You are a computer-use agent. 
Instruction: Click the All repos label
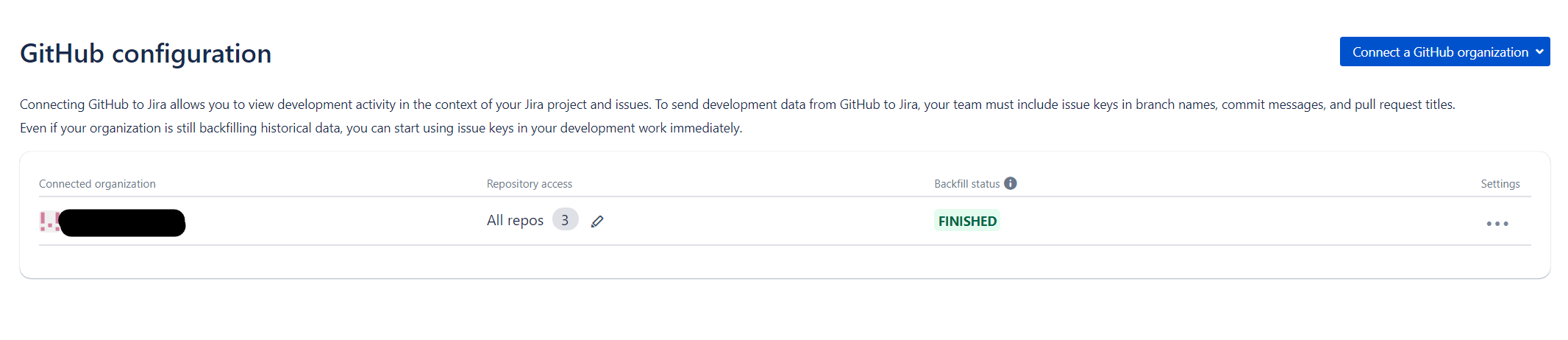coord(515,220)
